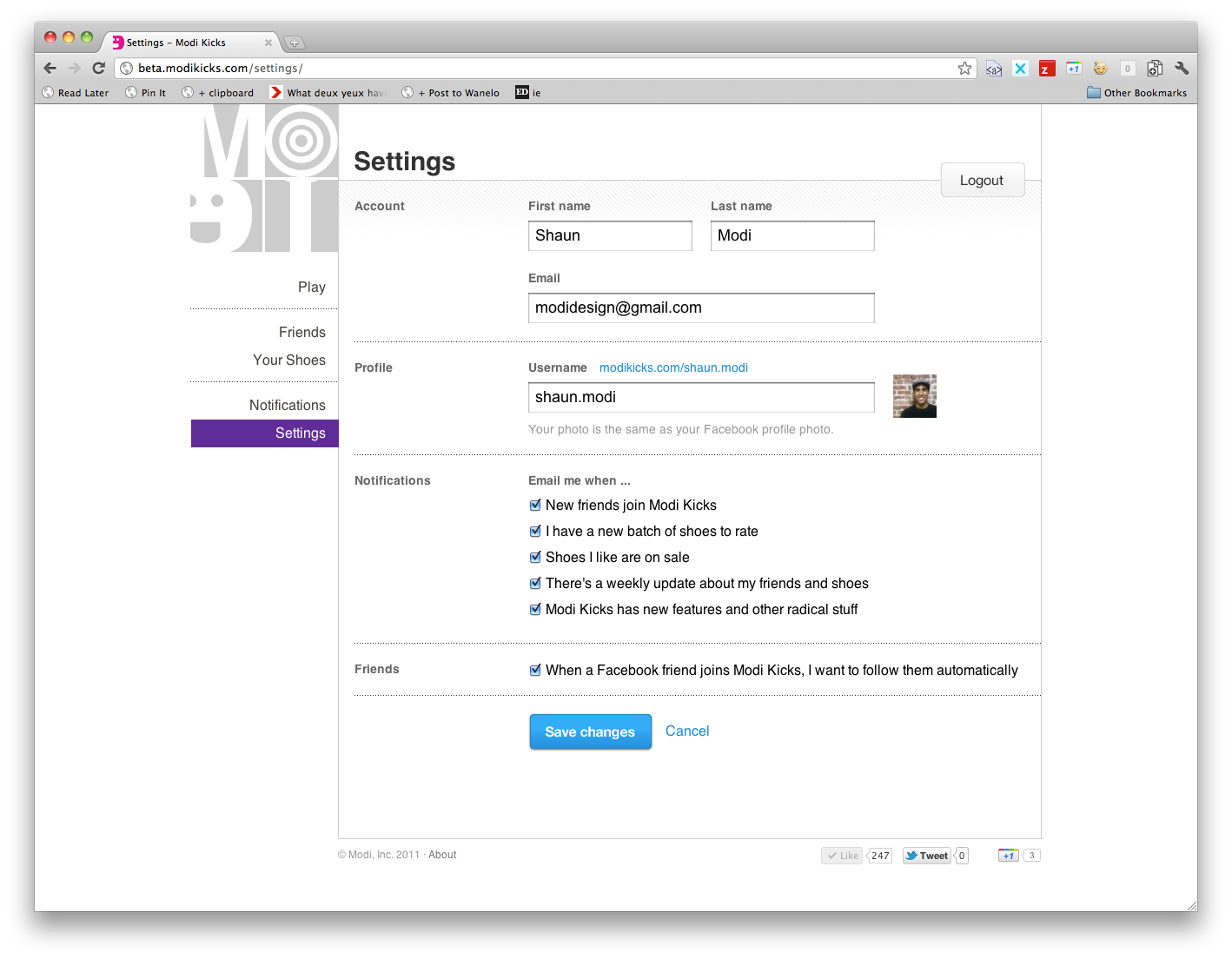The width and height of the screenshot is (1232, 959).
Task: Open the Other Bookmarks folder
Action: [1136, 93]
